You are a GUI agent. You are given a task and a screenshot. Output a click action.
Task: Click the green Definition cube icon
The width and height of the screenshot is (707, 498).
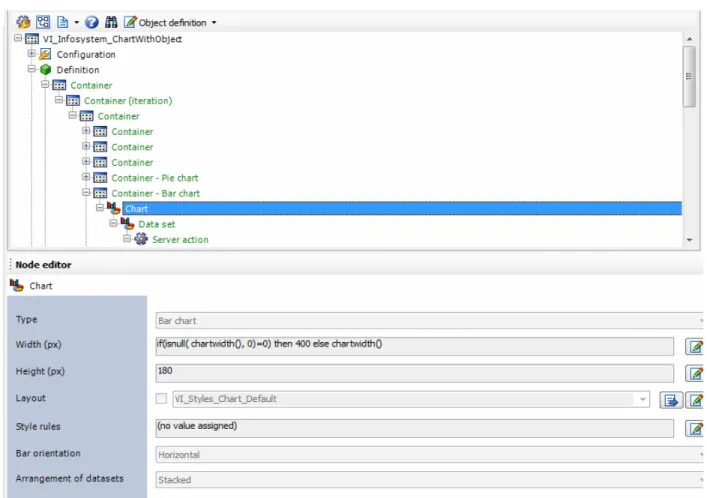46,70
